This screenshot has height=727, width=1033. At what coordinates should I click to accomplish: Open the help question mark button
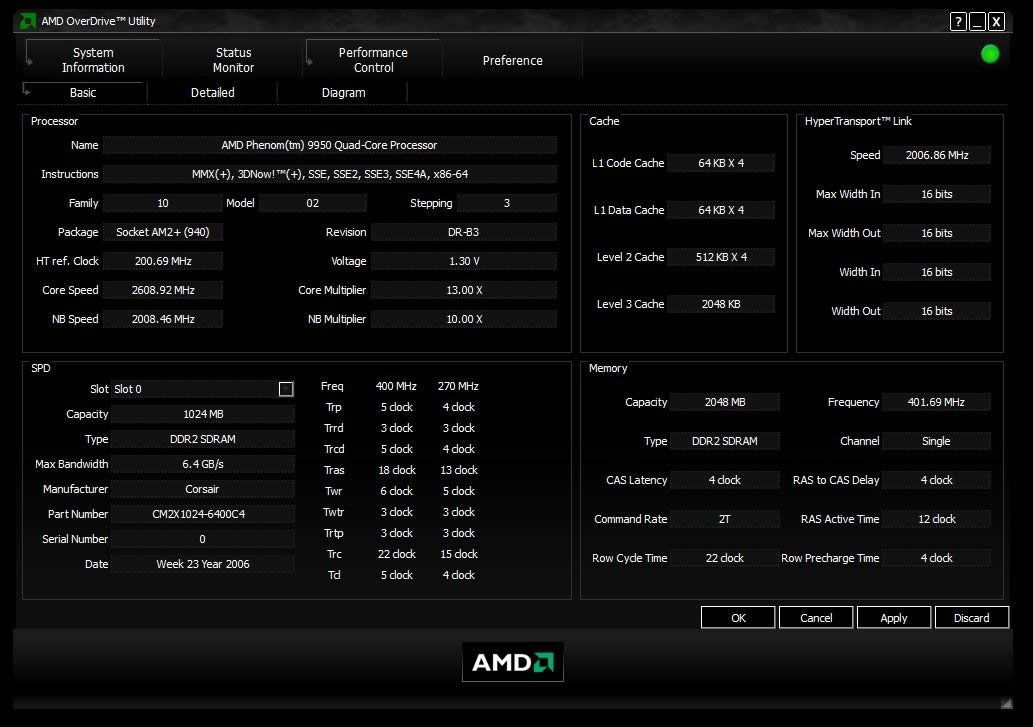pyautogui.click(x=958, y=22)
